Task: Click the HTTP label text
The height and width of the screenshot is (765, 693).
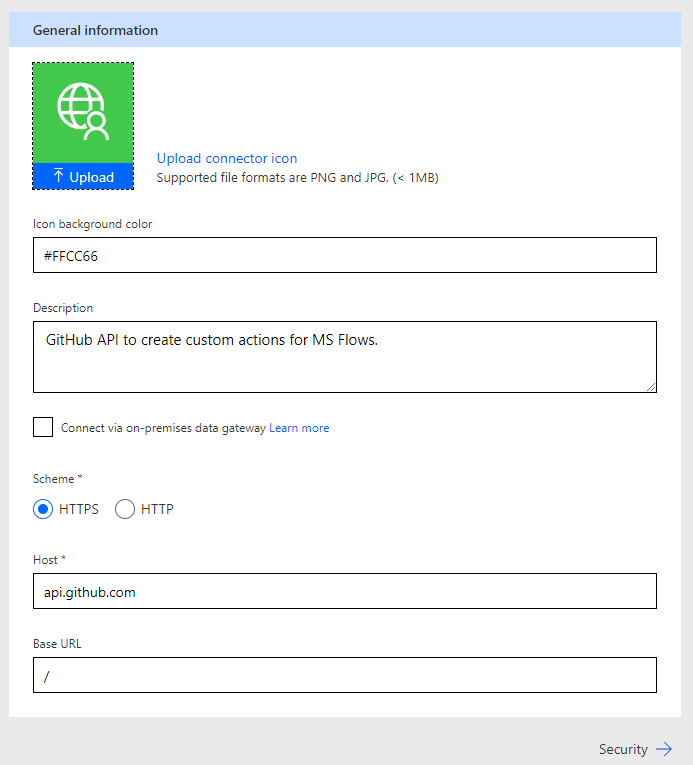Action: (x=157, y=509)
